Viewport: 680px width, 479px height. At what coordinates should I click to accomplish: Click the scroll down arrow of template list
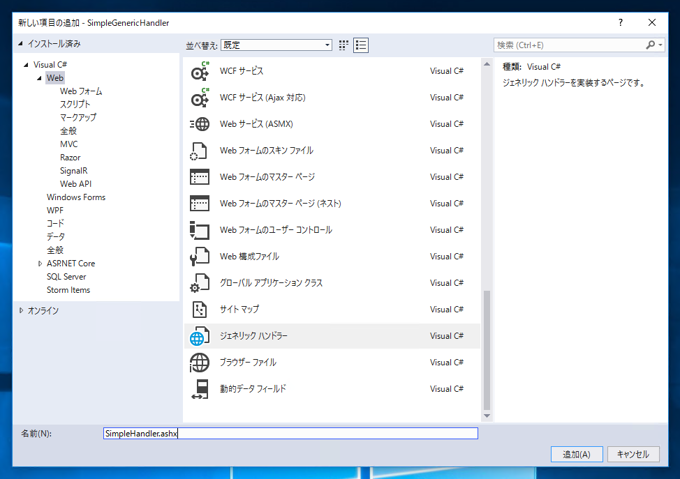point(487,416)
